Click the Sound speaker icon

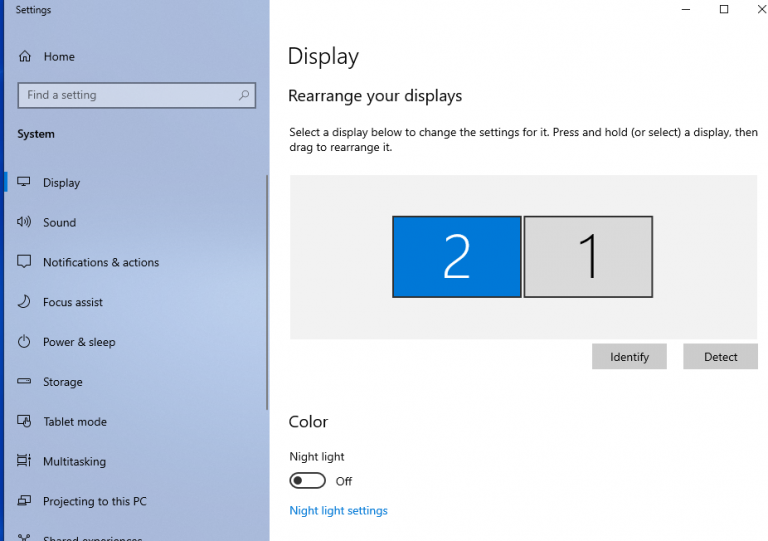24,223
